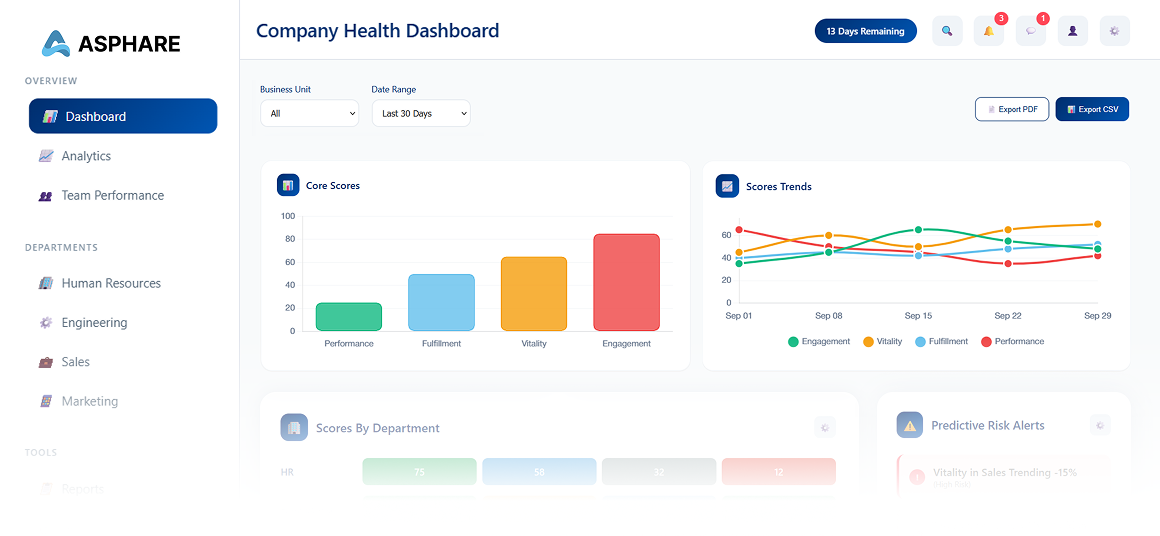Open settings gear in top header
1160x536 pixels.
pos(1115,31)
